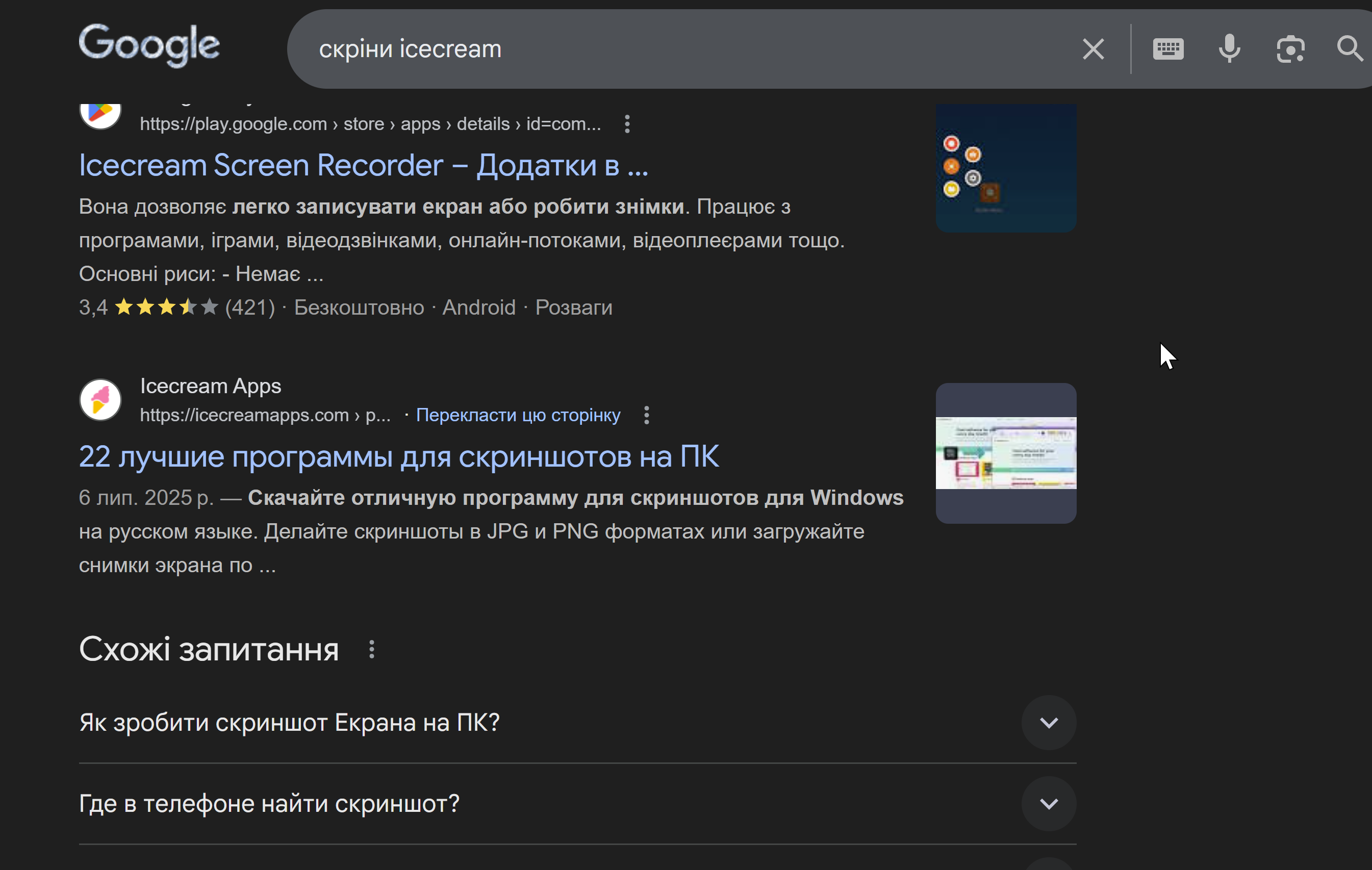
Task: Open "22 лучшие программы для скриншотов" link
Action: point(399,457)
